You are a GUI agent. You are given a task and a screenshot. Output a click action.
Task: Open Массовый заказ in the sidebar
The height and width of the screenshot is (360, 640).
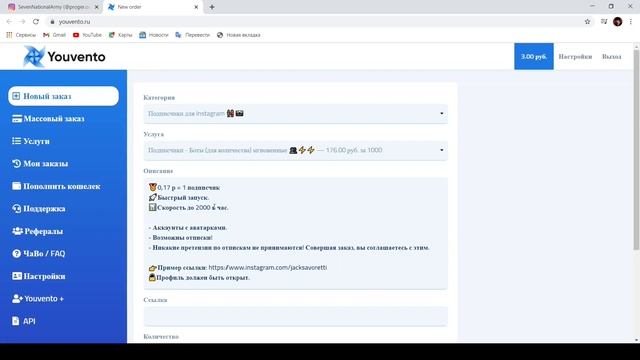pos(48,119)
